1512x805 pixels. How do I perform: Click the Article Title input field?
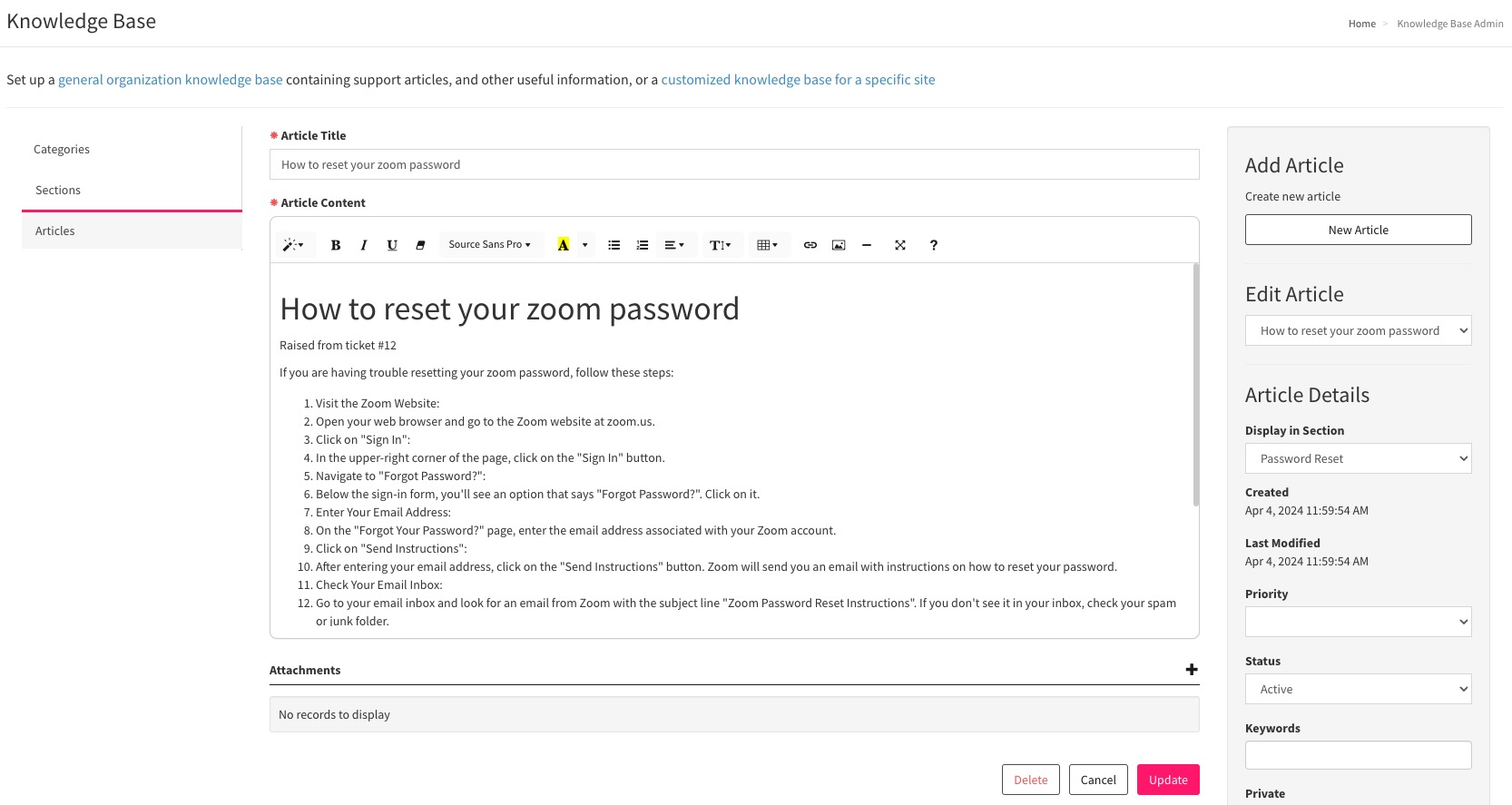[x=734, y=164]
